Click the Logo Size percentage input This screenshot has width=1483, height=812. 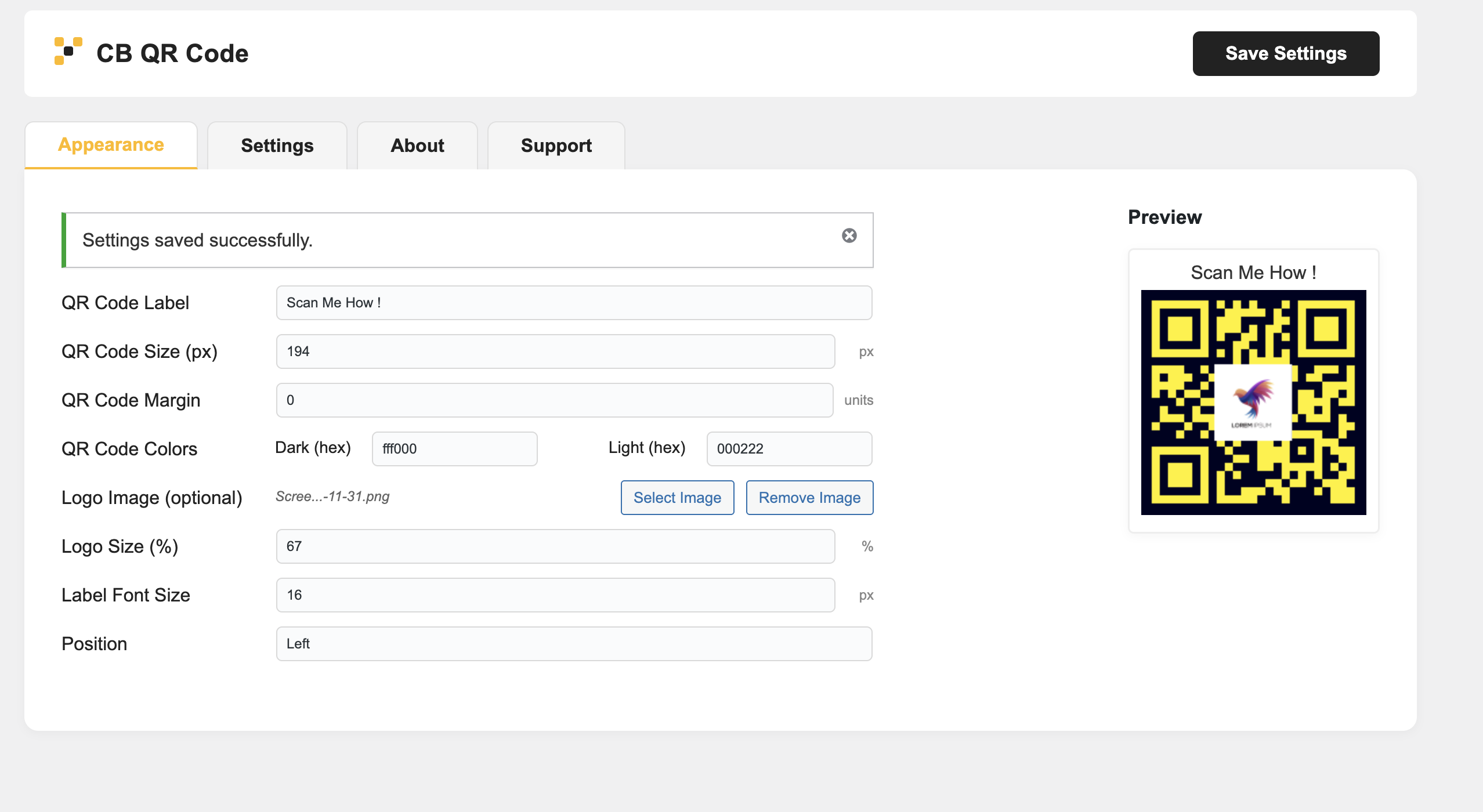[555, 546]
